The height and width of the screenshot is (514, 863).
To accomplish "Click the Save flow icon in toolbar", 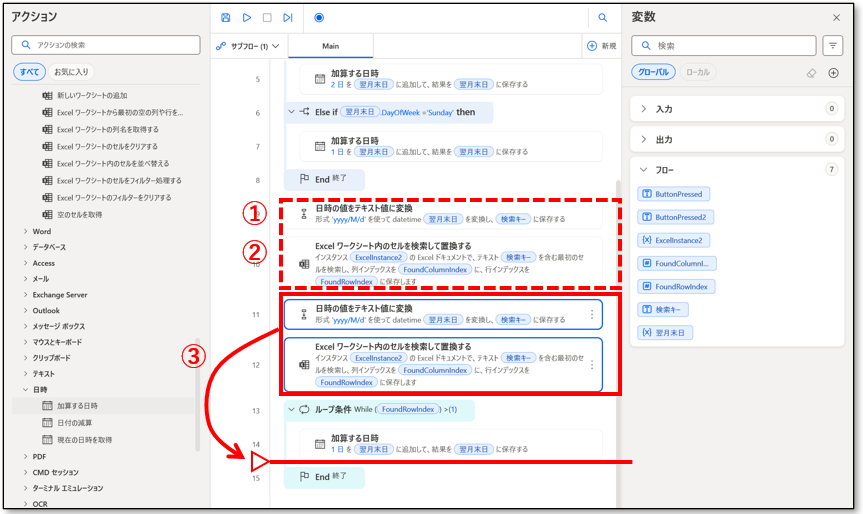I will tap(226, 17).
